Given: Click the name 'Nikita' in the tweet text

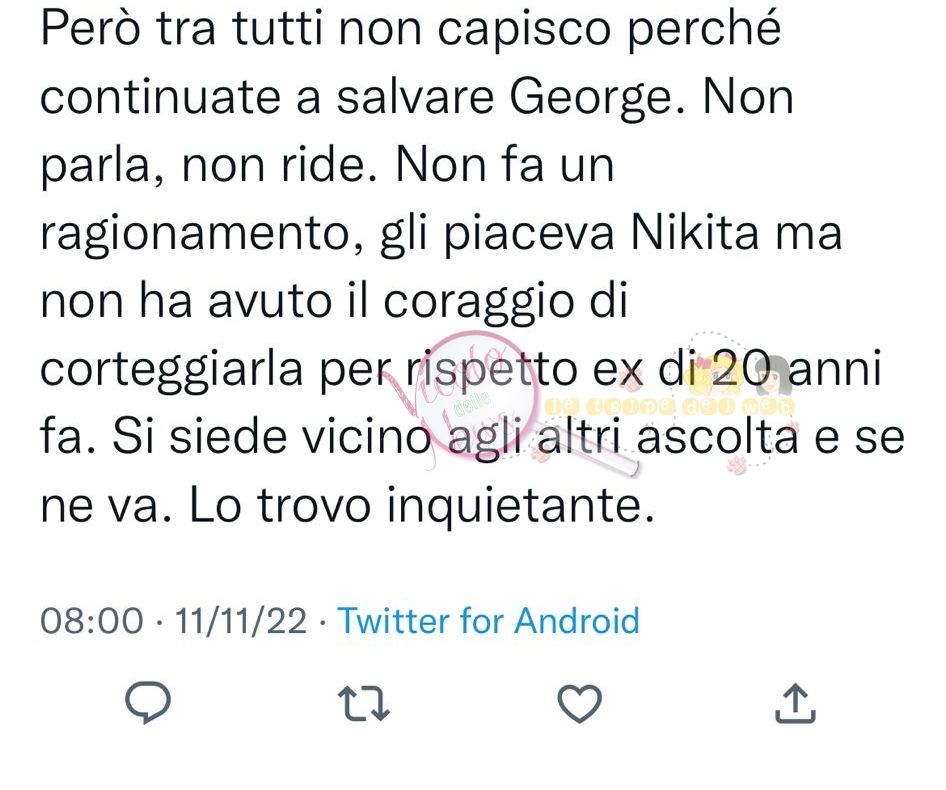Looking at the screenshot, I should tap(694, 232).
